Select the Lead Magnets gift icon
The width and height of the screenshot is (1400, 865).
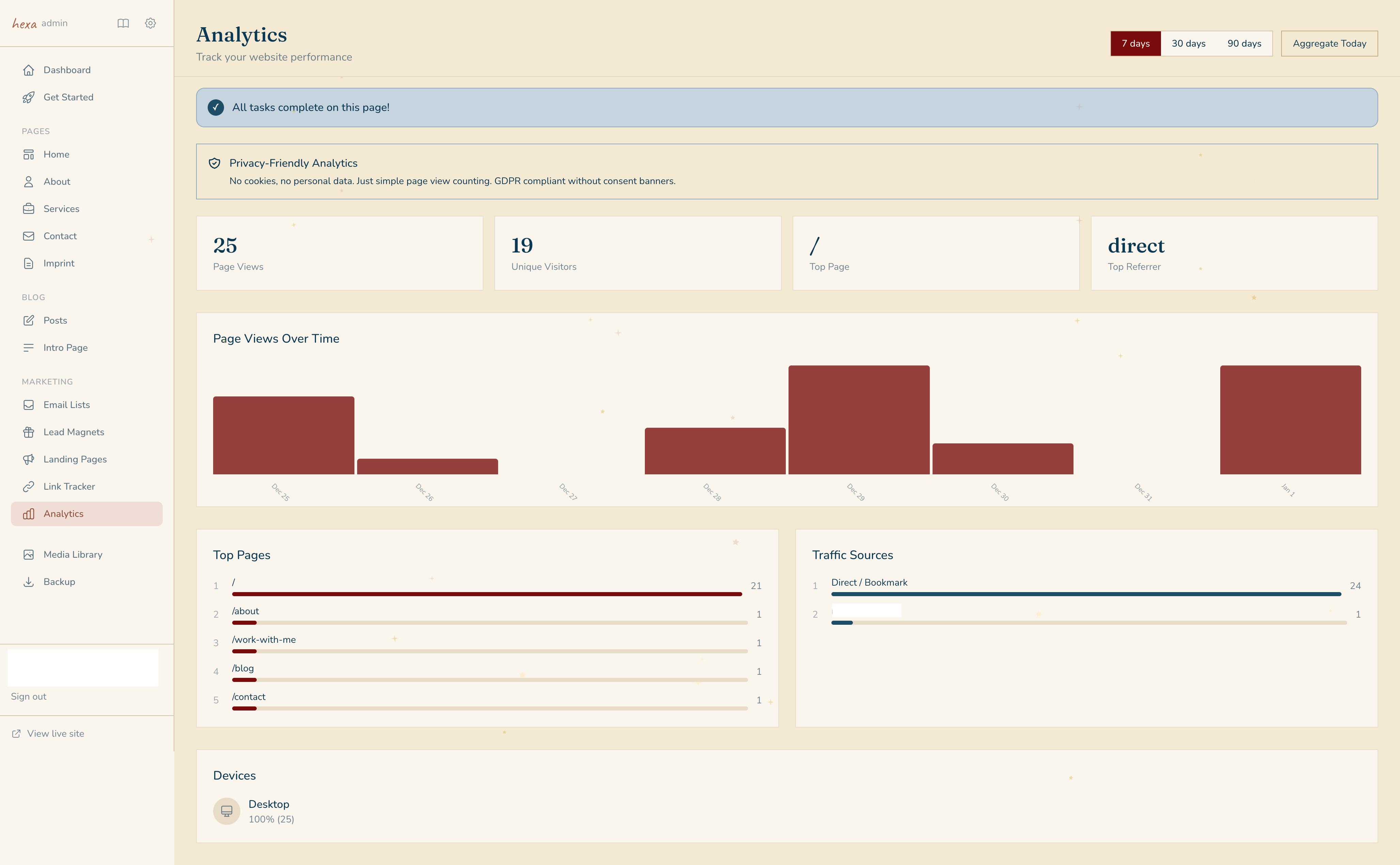click(29, 431)
